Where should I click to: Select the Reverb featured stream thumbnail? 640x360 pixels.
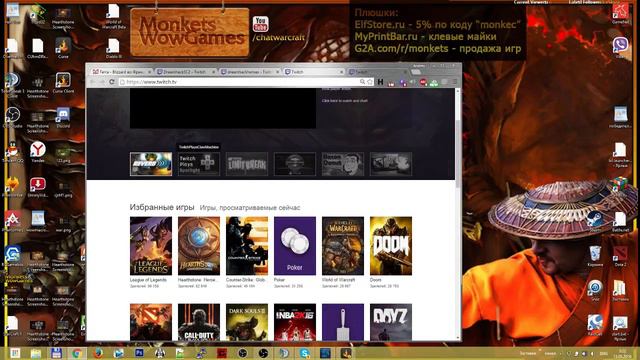point(151,164)
